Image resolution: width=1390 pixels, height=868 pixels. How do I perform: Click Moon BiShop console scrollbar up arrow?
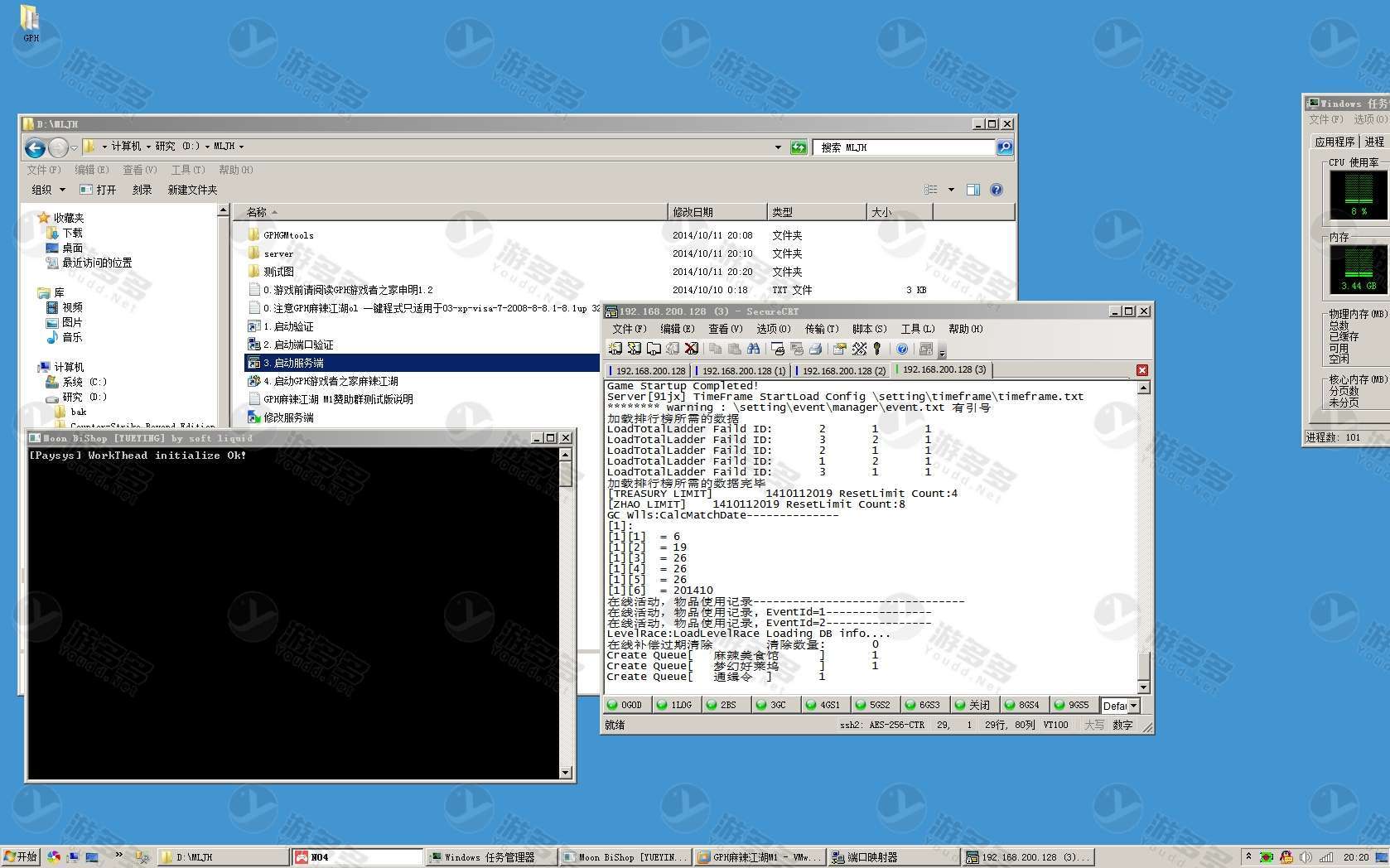click(x=566, y=455)
